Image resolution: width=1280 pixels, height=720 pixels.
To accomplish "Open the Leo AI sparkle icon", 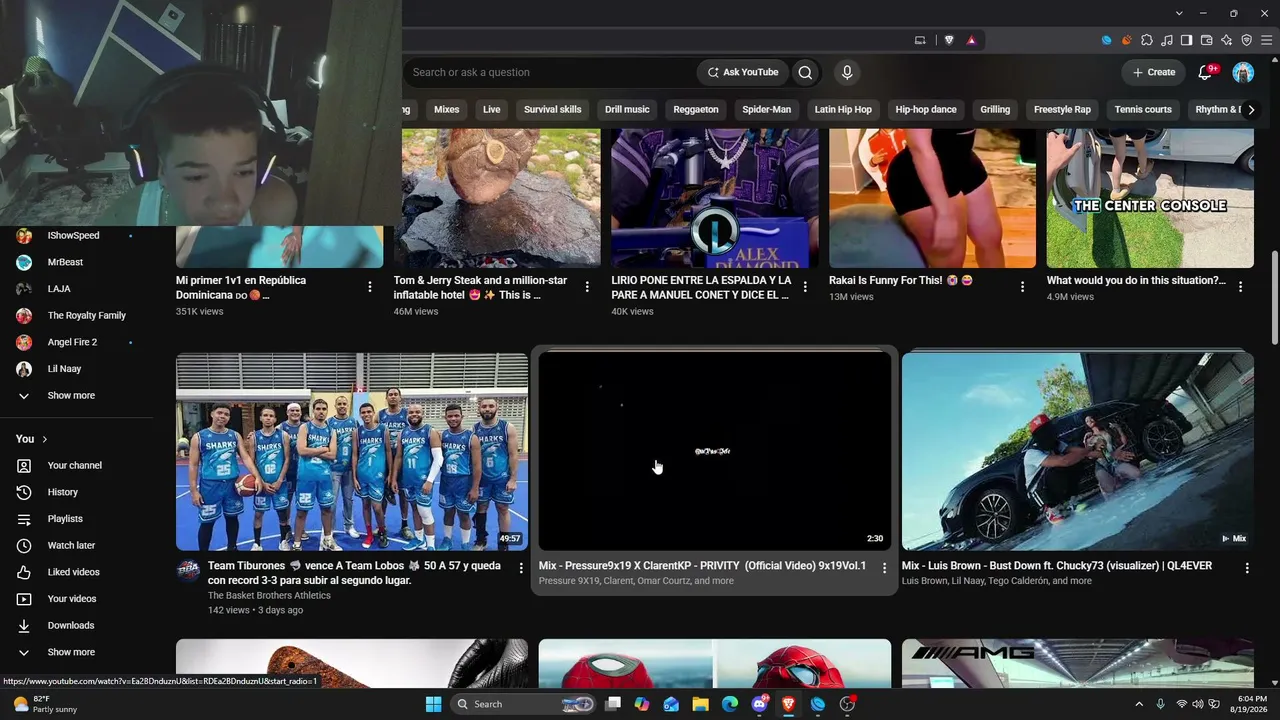I will click(1227, 40).
